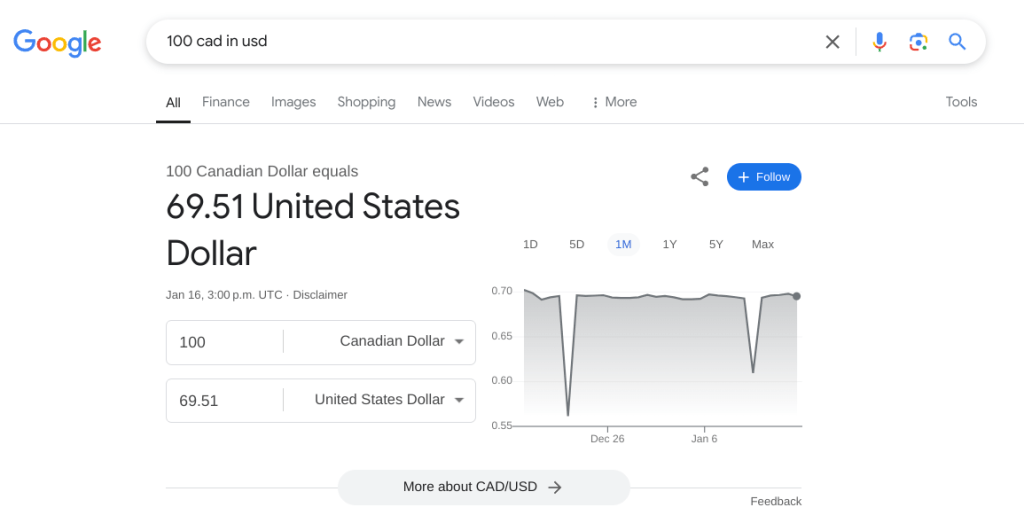This screenshot has width=1024, height=515.
Task: Open More about CAD/USD
Action: (x=483, y=487)
